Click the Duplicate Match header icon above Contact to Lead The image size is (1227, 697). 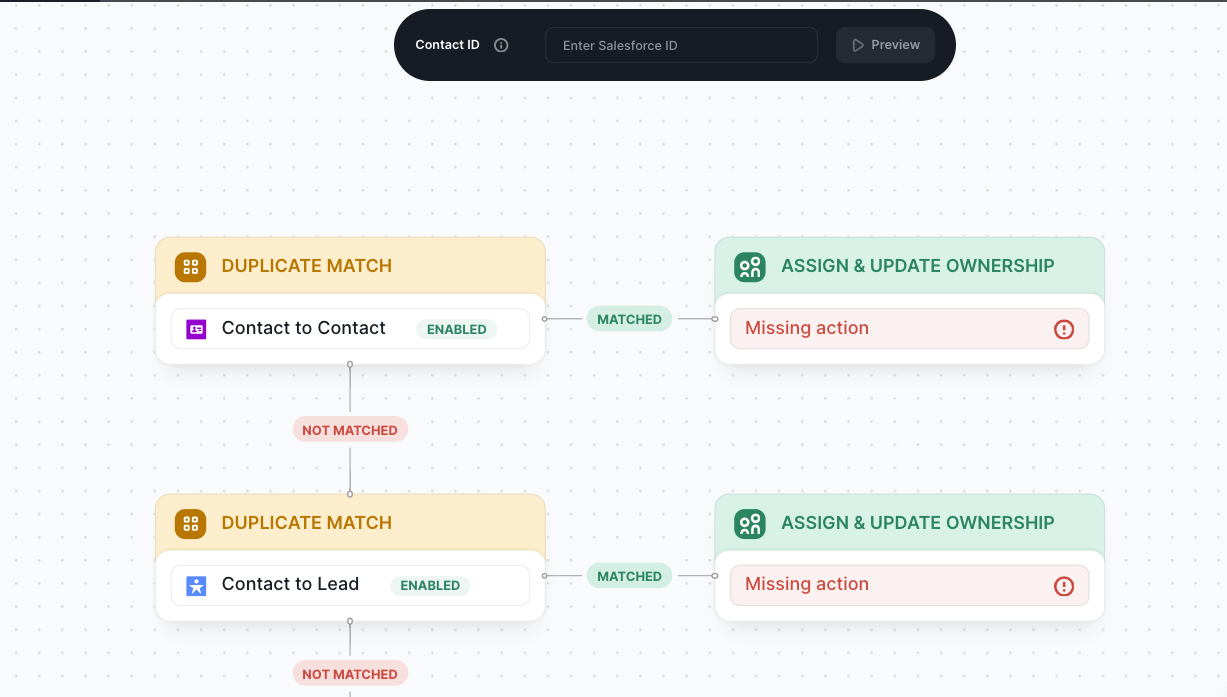tap(190, 523)
